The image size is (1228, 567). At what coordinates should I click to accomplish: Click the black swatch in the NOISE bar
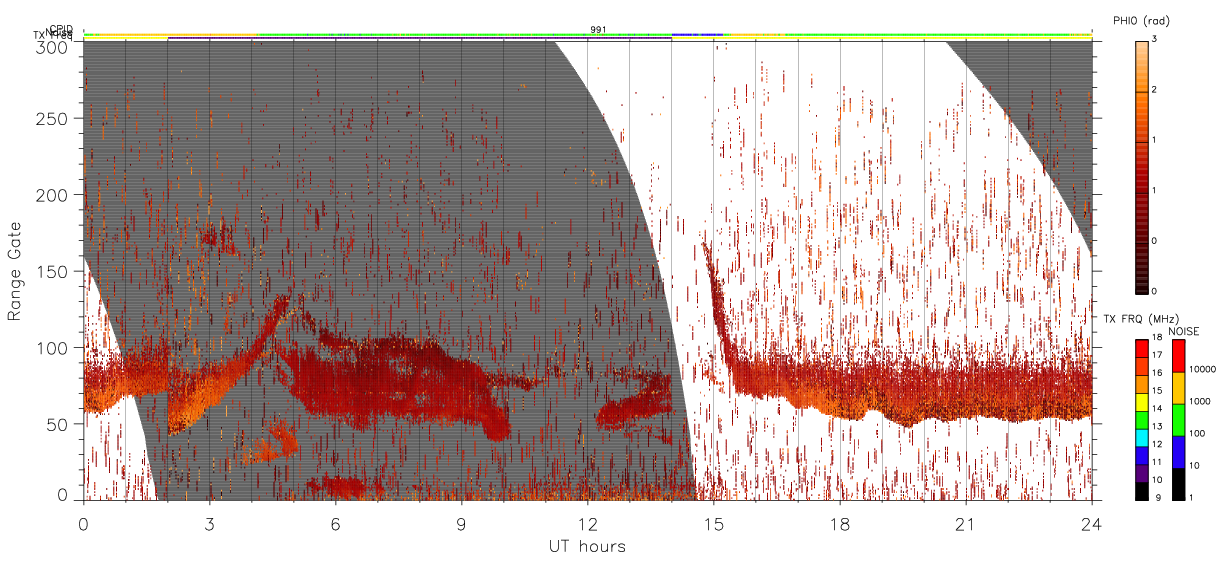tap(1178, 484)
